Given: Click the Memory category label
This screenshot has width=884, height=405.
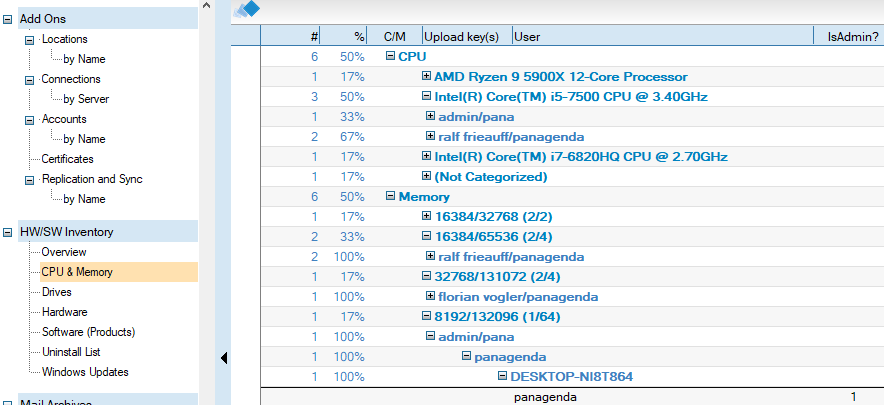Looking at the screenshot, I should tap(424, 197).
